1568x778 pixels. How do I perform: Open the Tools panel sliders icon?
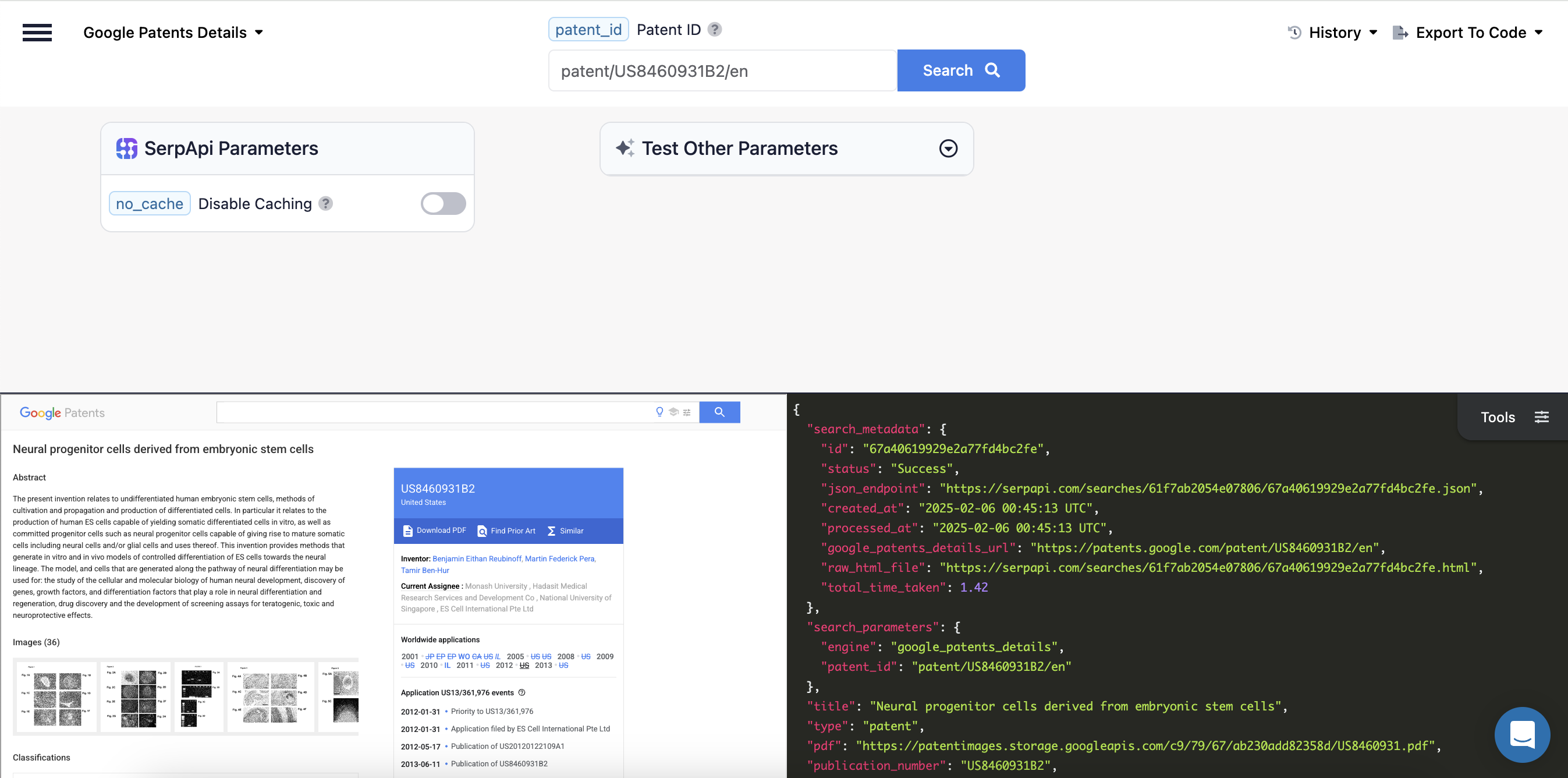[1542, 417]
